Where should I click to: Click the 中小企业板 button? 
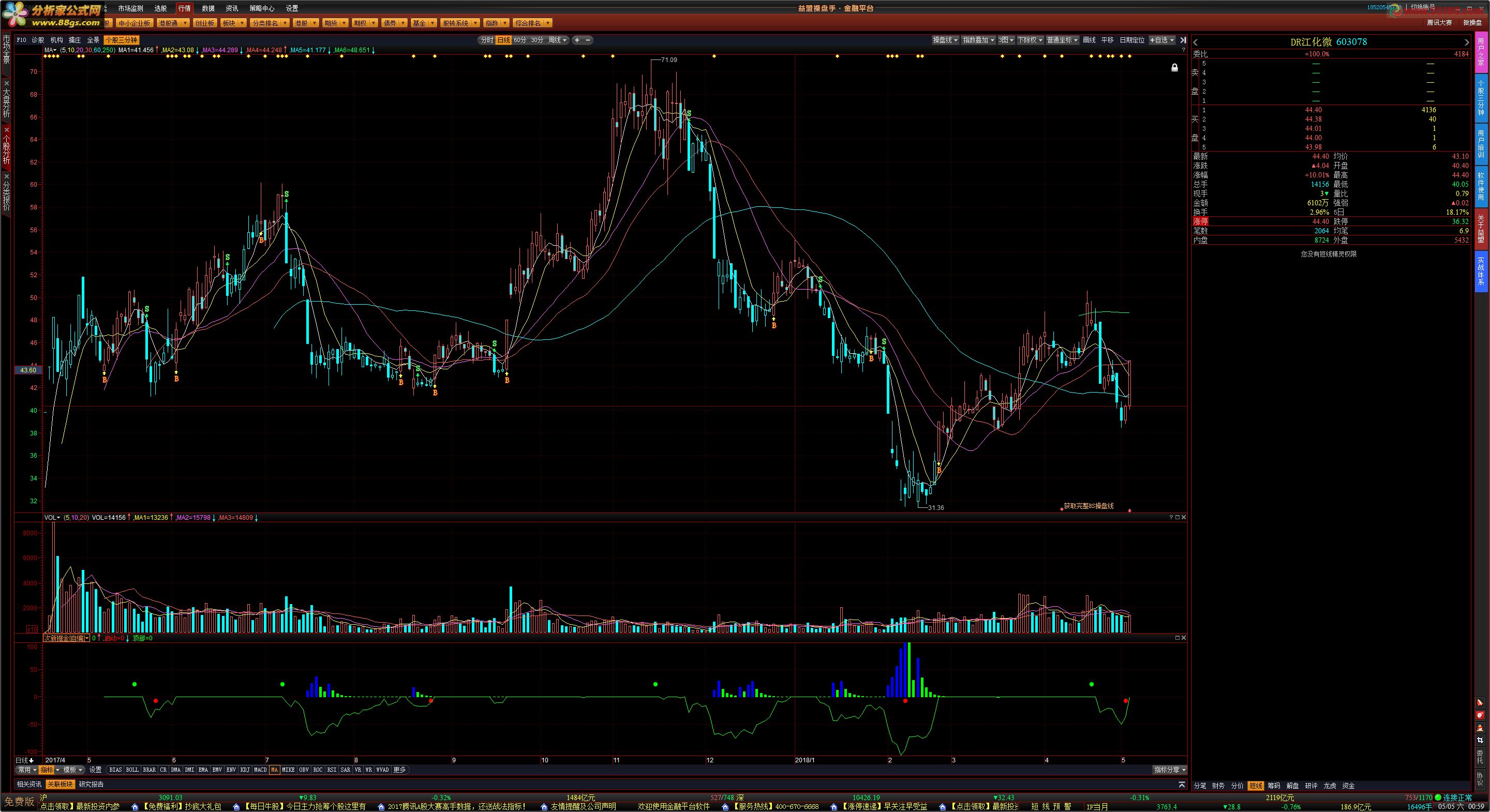(x=134, y=23)
